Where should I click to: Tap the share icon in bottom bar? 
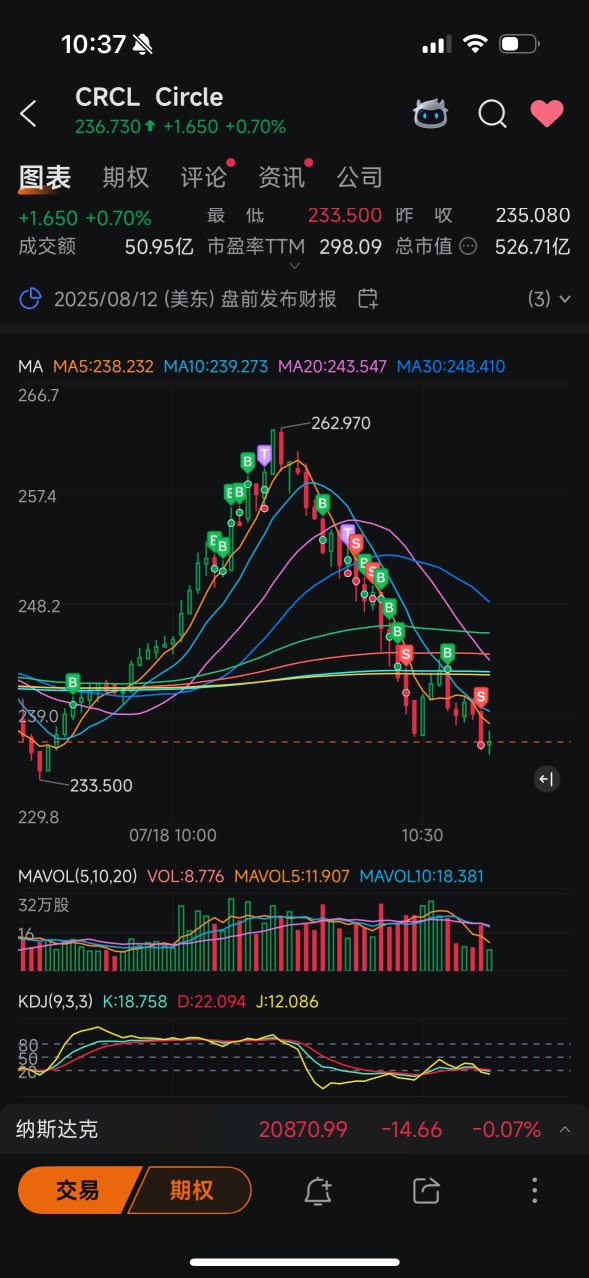(427, 1190)
